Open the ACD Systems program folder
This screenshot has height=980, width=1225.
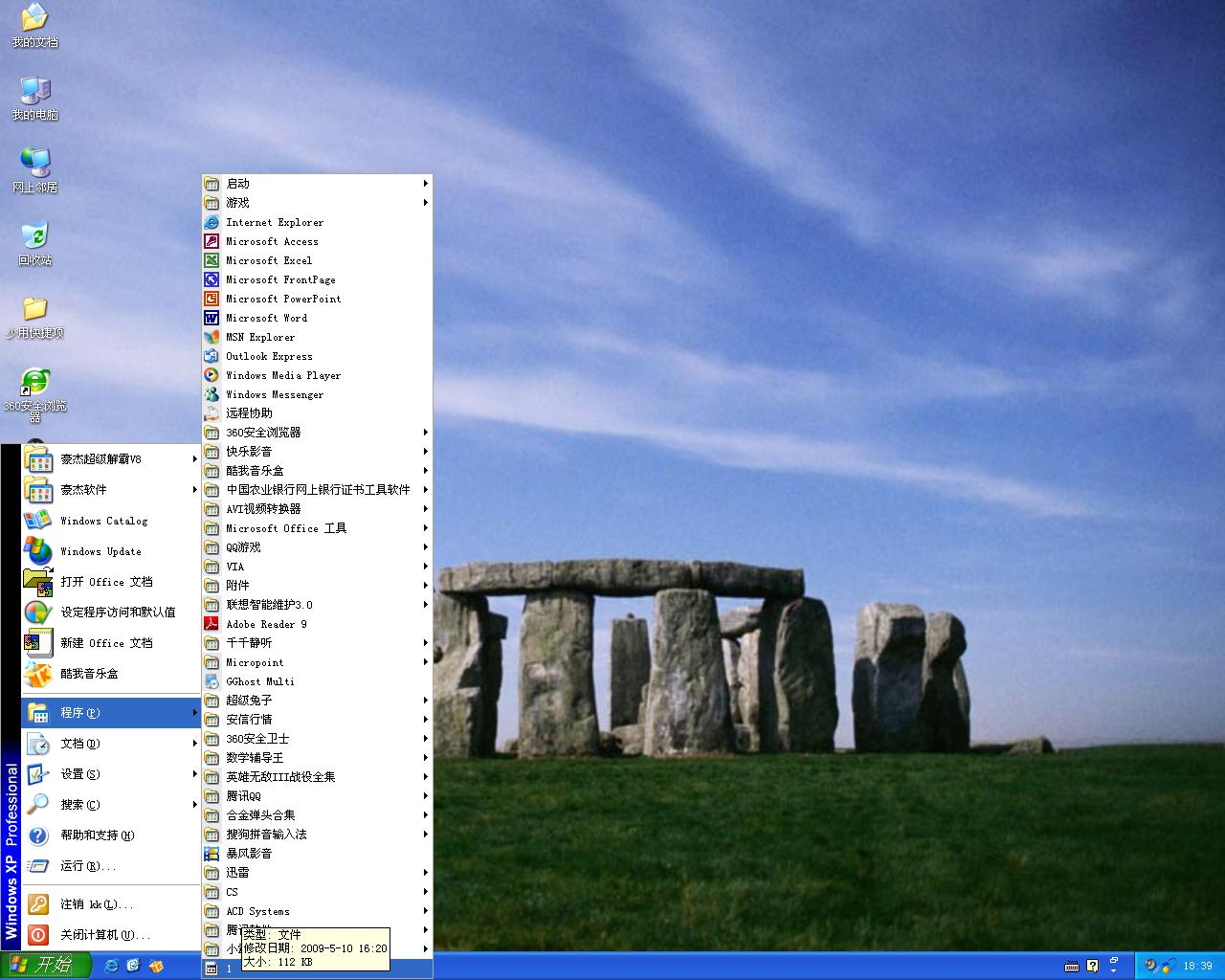pyautogui.click(x=317, y=911)
